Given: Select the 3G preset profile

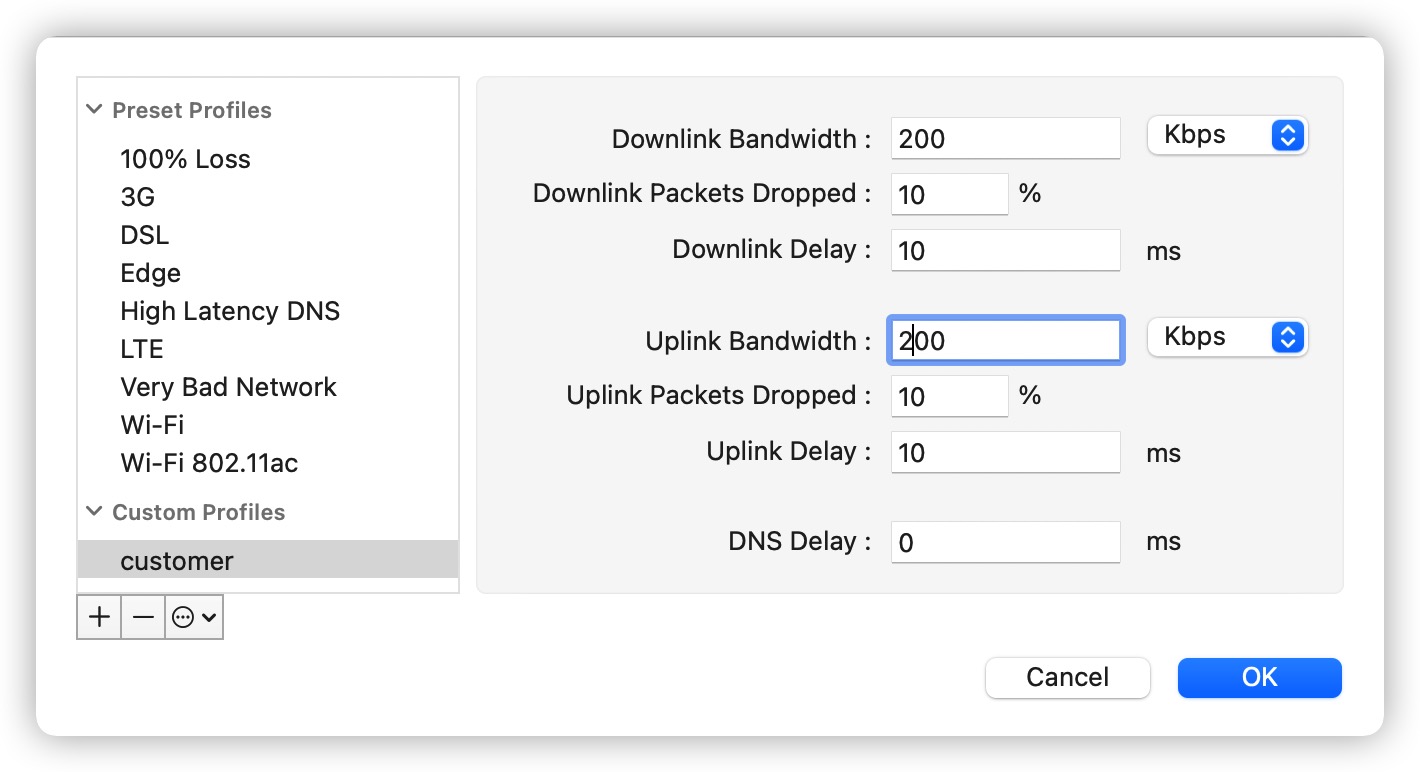Looking at the screenshot, I should pos(138,197).
